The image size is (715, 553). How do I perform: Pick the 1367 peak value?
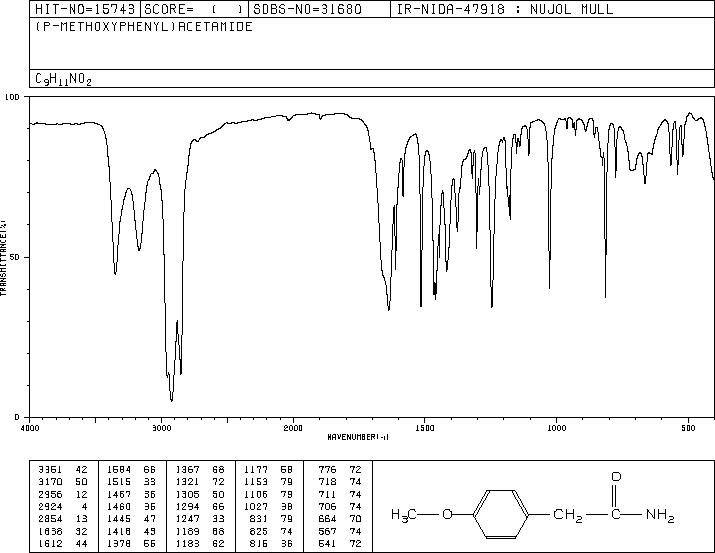click(188, 470)
